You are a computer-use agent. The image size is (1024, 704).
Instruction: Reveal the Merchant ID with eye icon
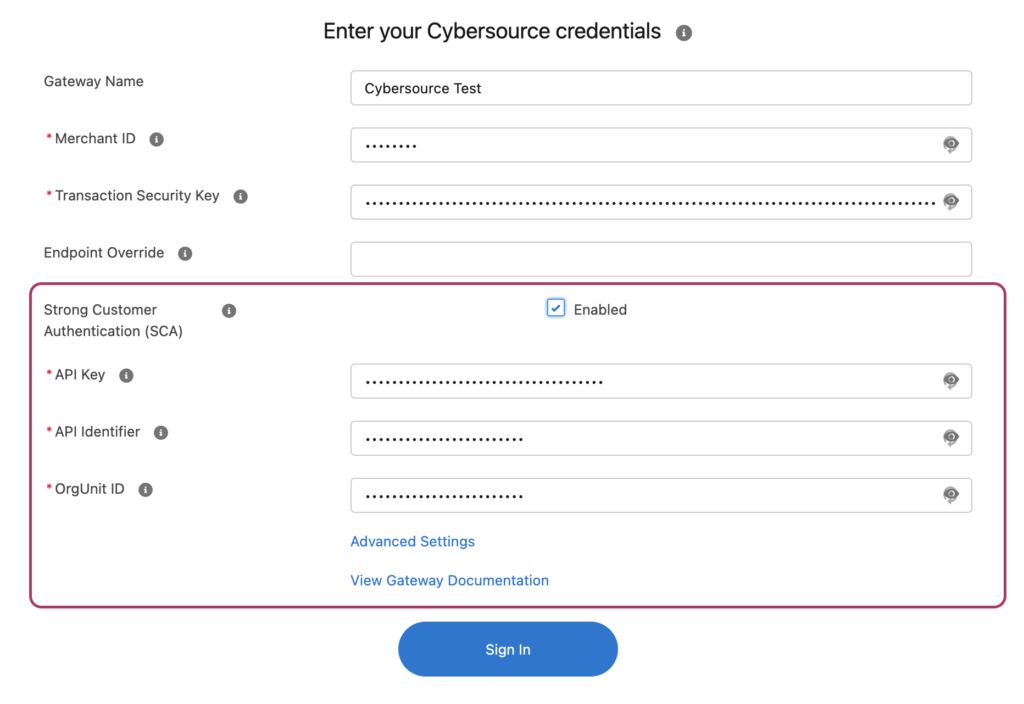[951, 144]
